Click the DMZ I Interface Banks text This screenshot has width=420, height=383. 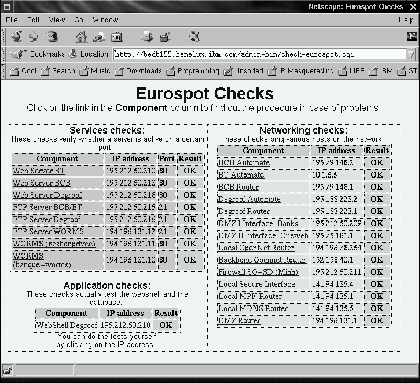[258, 223]
